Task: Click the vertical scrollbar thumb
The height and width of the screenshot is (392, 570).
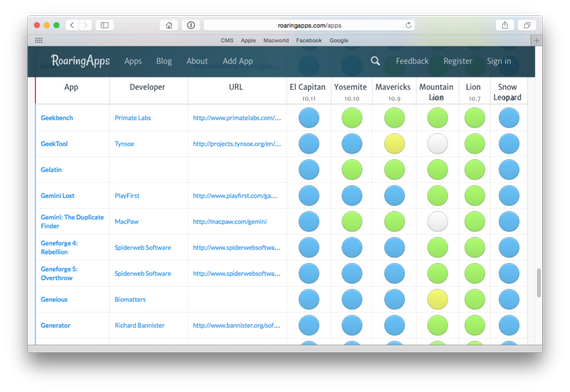Action: (538, 283)
